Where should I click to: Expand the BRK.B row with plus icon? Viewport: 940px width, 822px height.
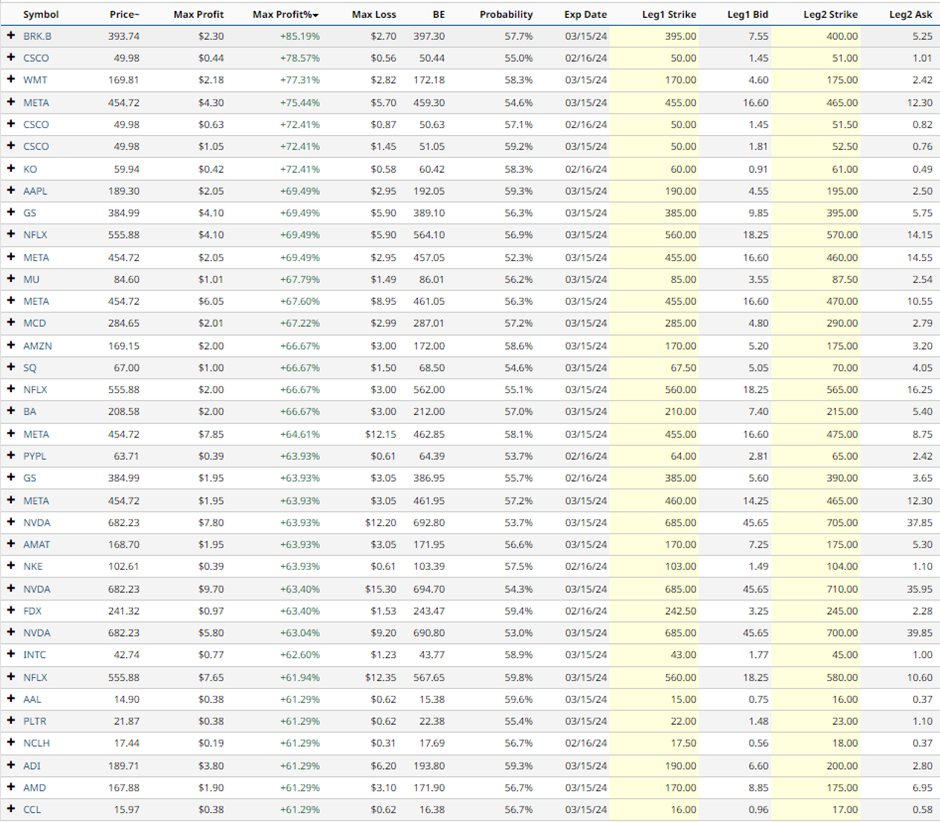[x=11, y=36]
